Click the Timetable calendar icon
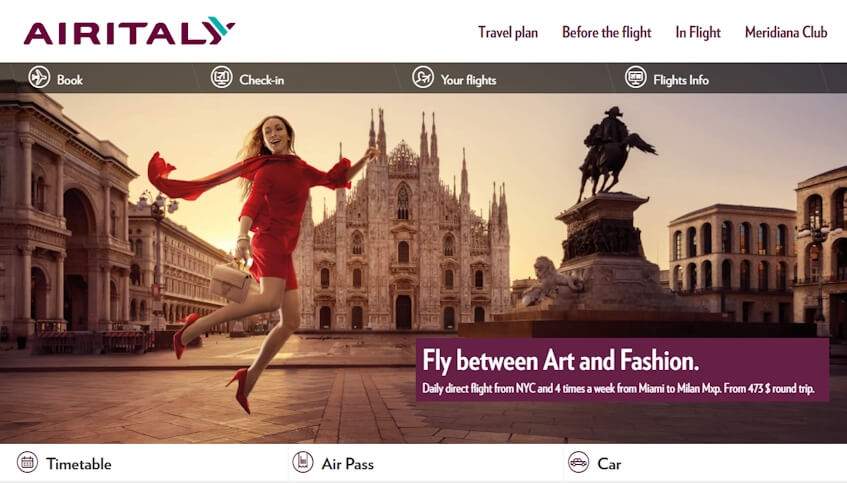Screen dimensions: 847x483 pos(28,462)
